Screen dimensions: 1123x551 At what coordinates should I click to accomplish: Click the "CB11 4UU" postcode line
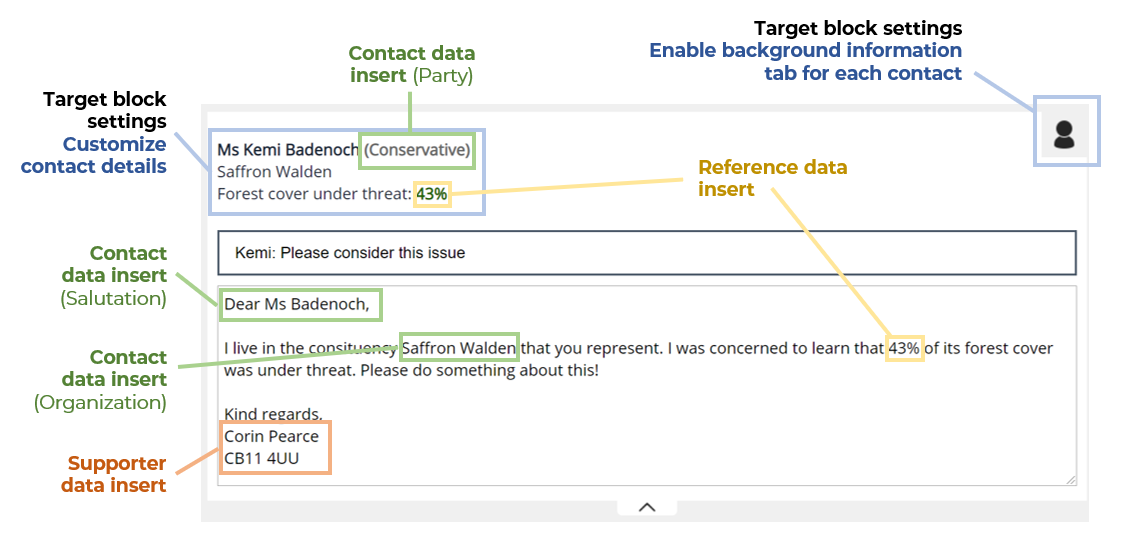(262, 459)
